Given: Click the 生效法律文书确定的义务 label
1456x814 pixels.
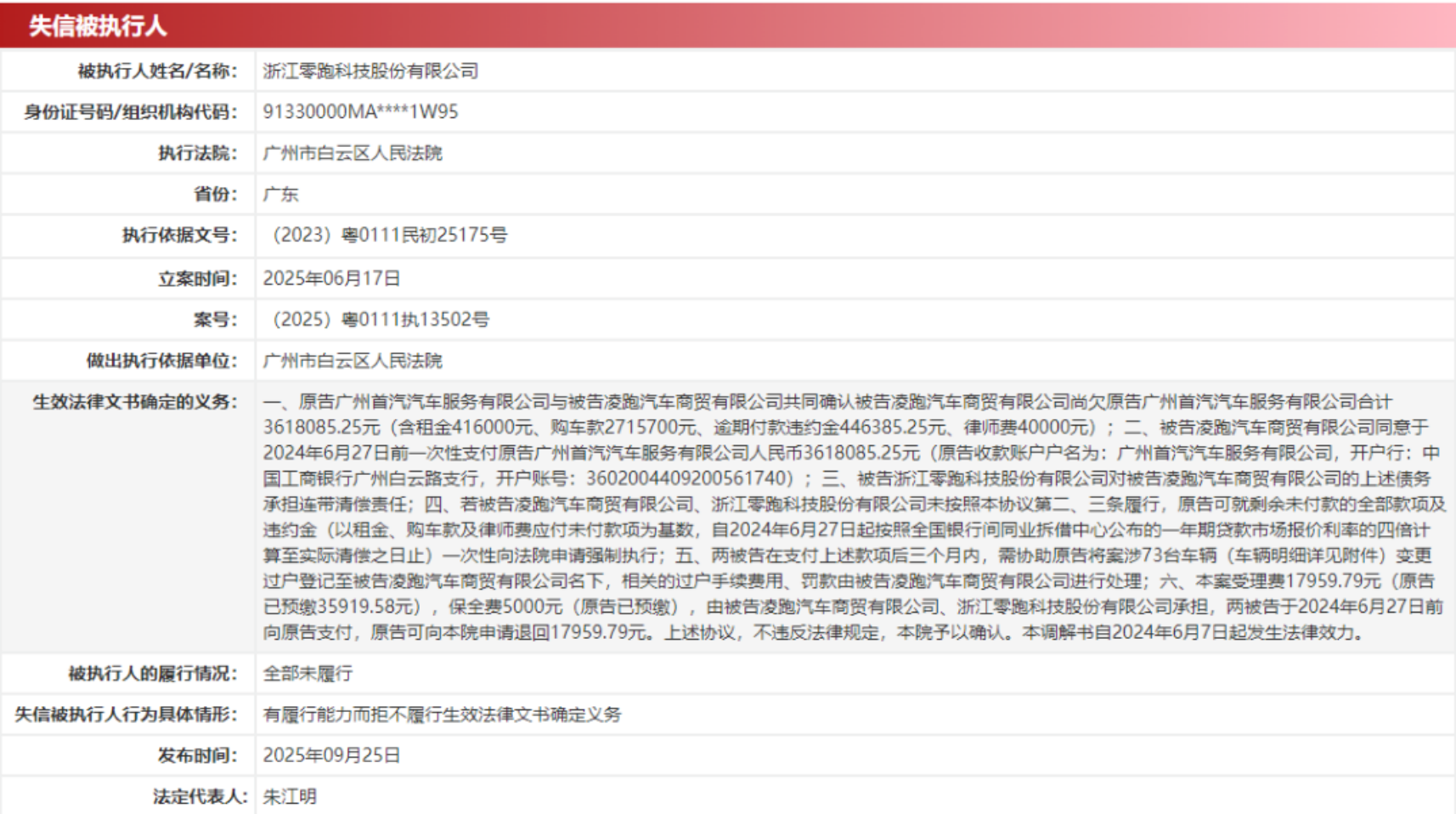Looking at the screenshot, I should (135, 402).
